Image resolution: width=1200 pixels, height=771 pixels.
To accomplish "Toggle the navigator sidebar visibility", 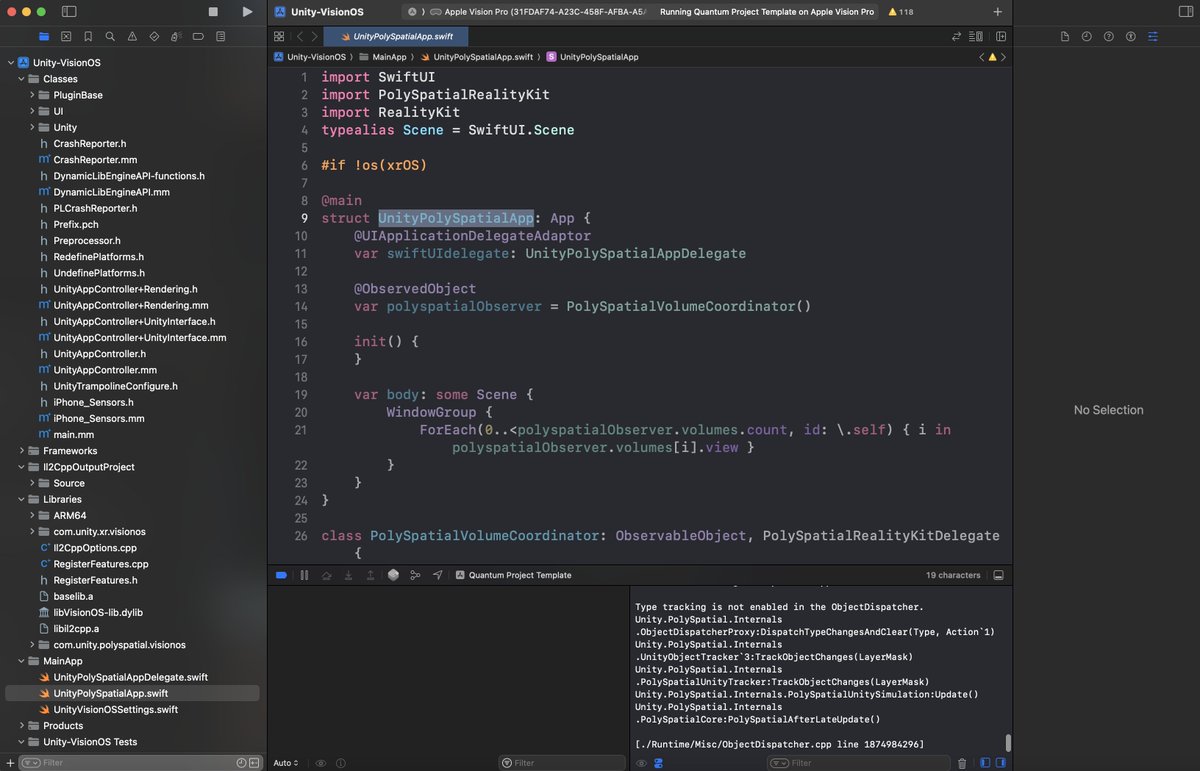I will click(69, 11).
